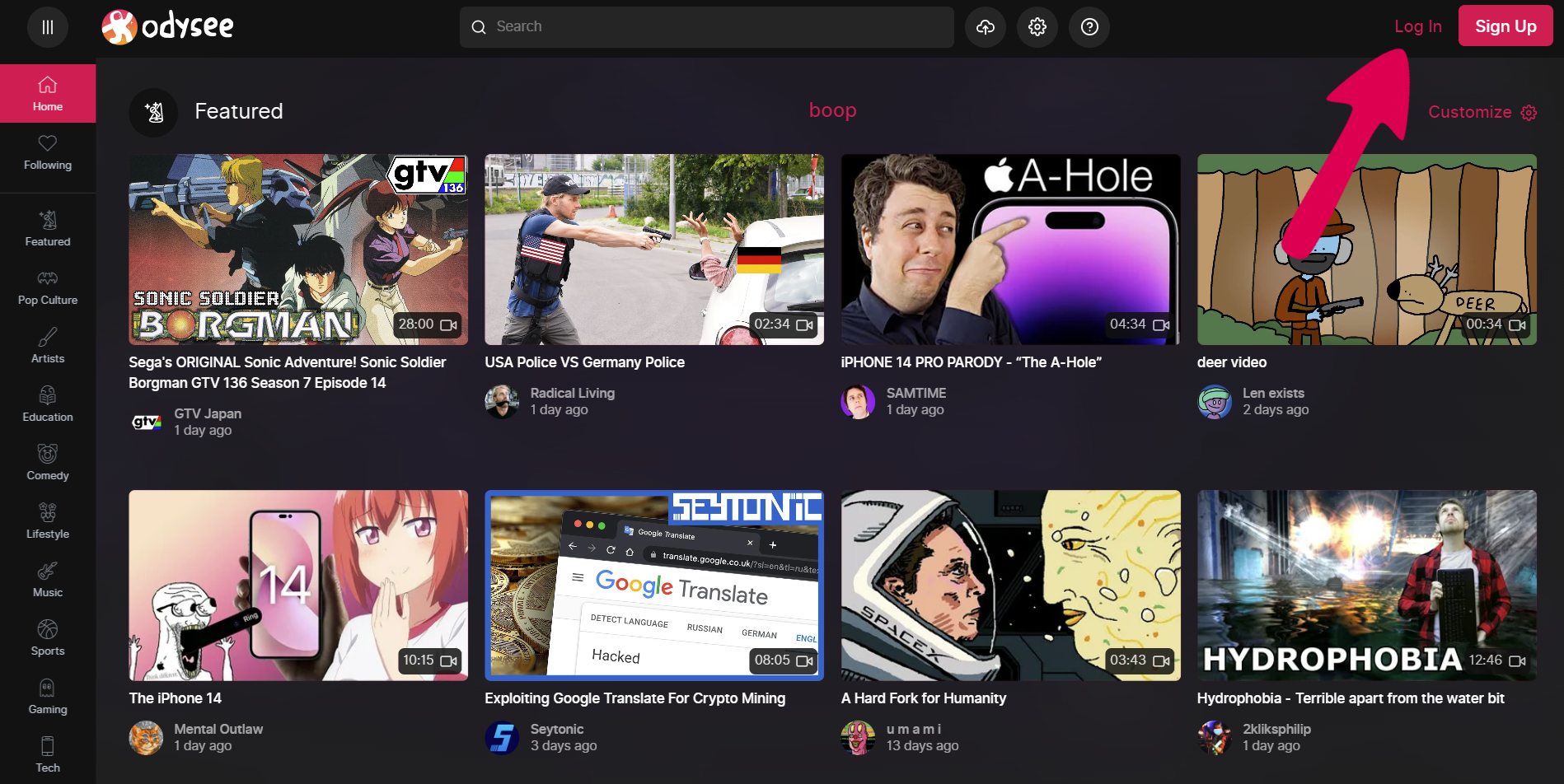Open Pop Culture category
The height and width of the screenshot is (784, 1564).
pos(48,287)
